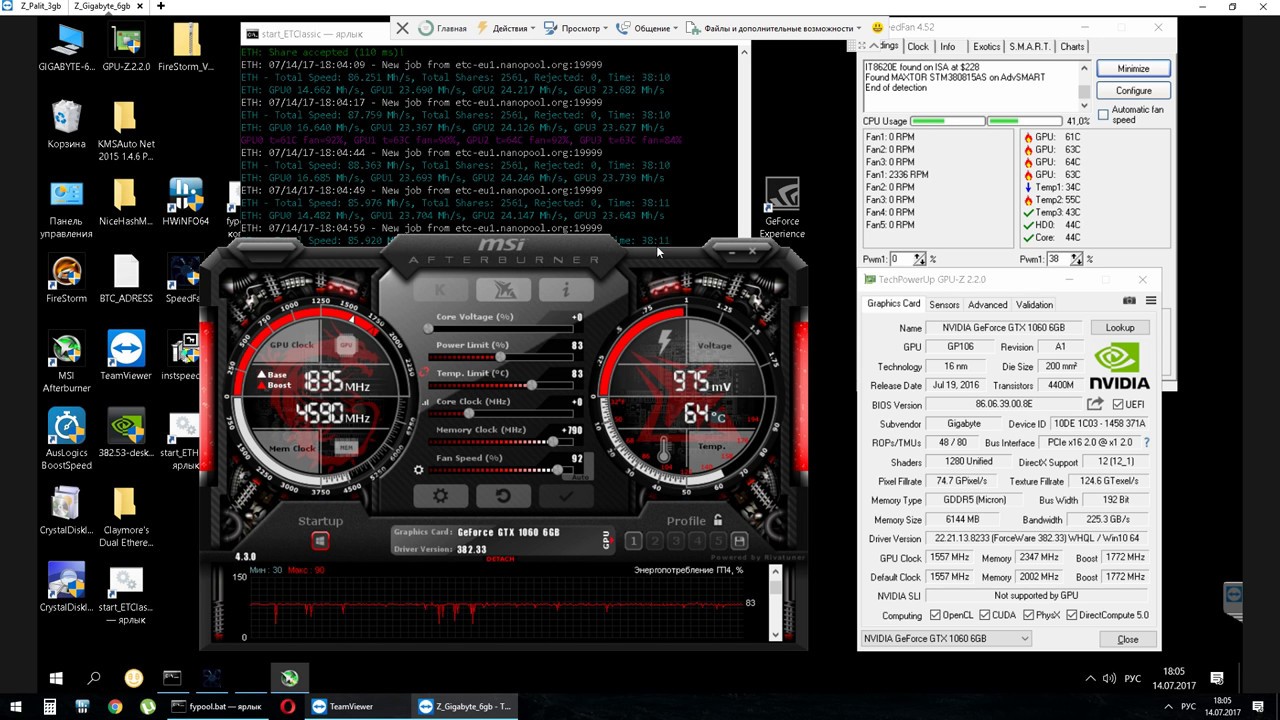The width and height of the screenshot is (1280, 720).
Task: Click the DETACH link below driver version
Action: (x=500, y=559)
